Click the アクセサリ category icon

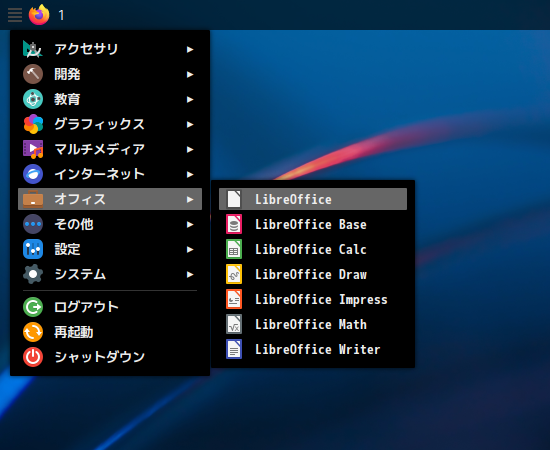click(x=33, y=49)
